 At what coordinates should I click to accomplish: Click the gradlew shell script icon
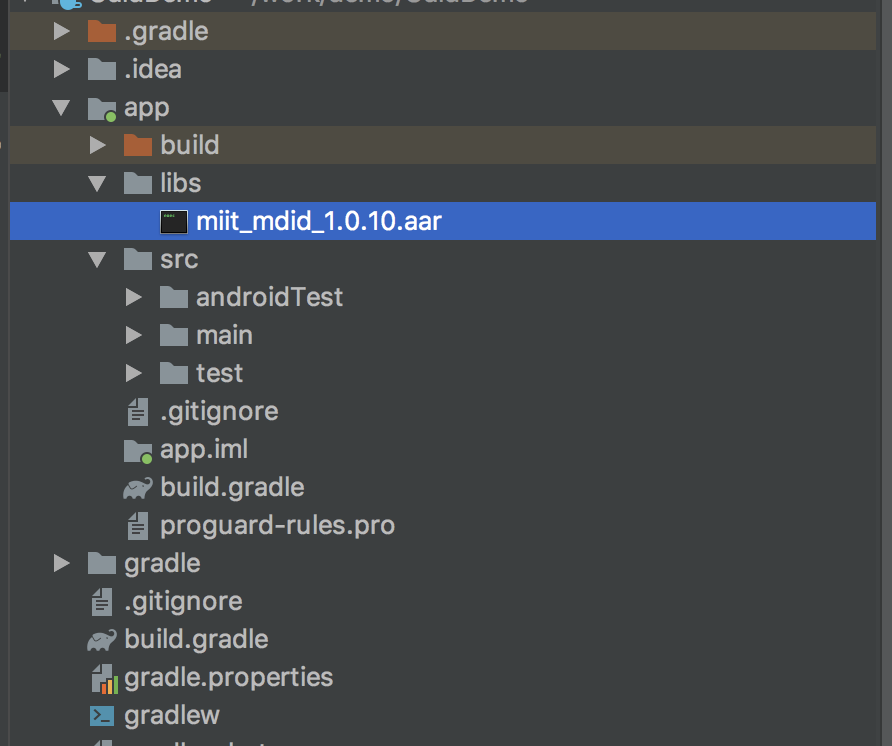pos(102,716)
